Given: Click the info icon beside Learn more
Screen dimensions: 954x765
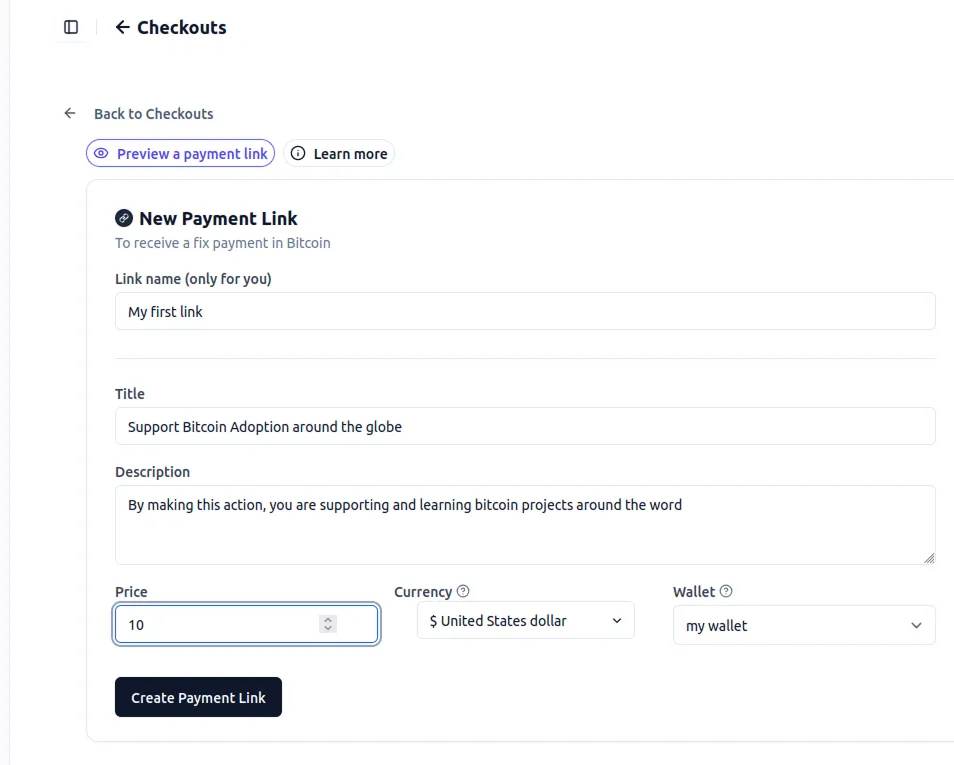Looking at the screenshot, I should pos(297,153).
